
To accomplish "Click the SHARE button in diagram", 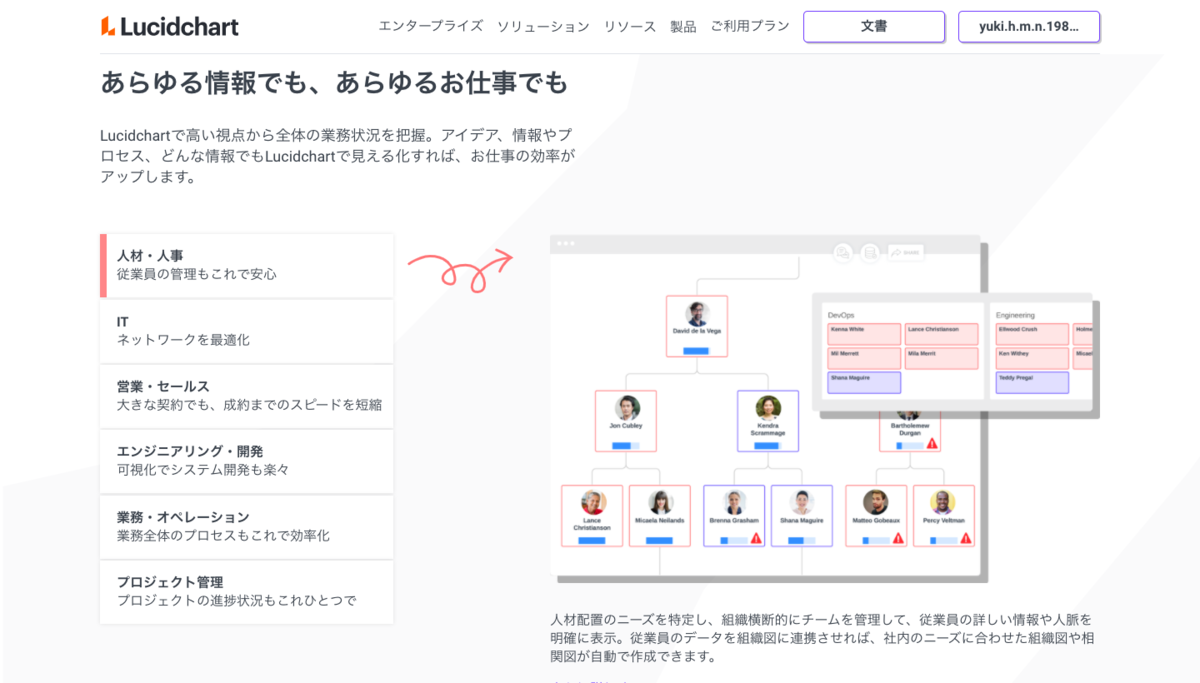I will click(x=906, y=253).
